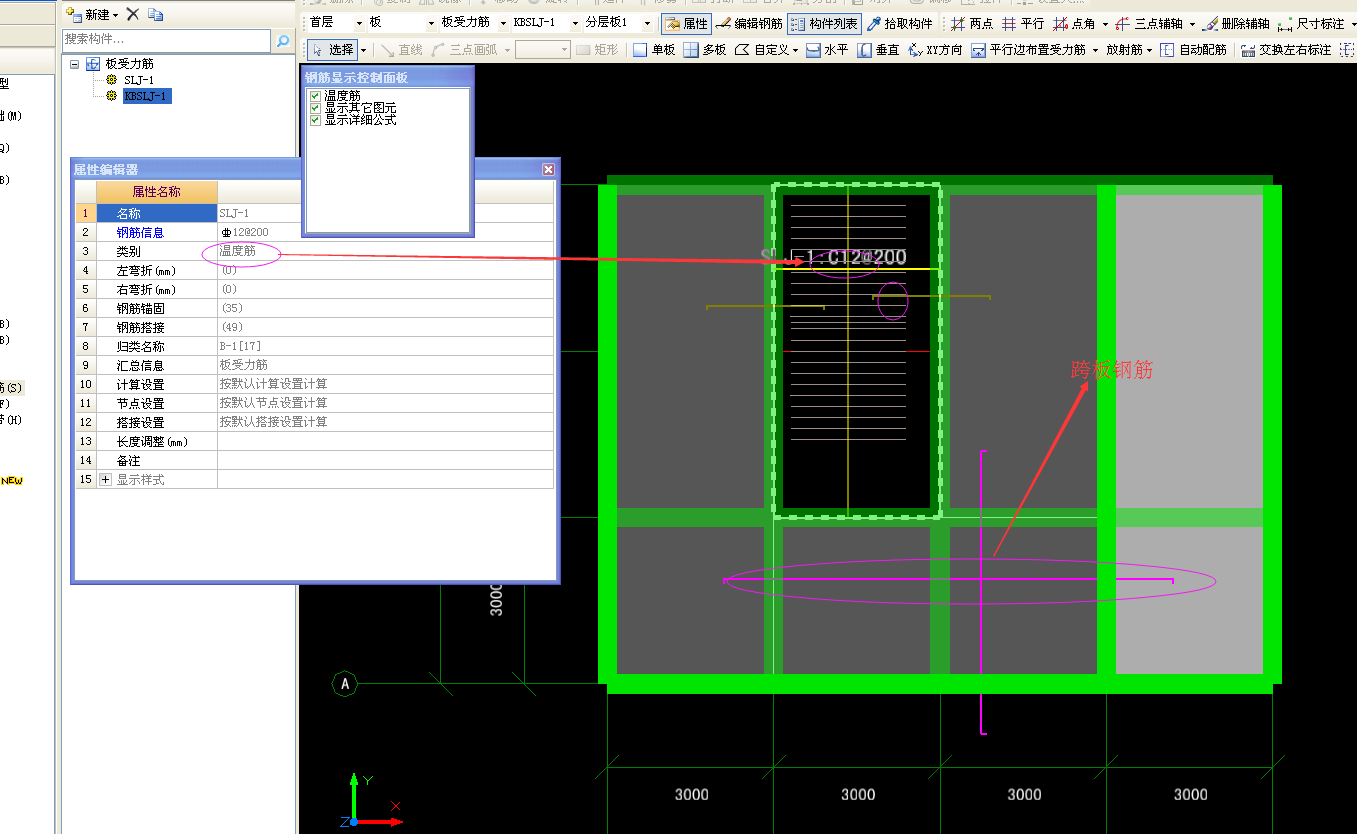The image size is (1357, 834).
Task: Click the 钢筋显示控制面板 title bar
Action: point(387,76)
